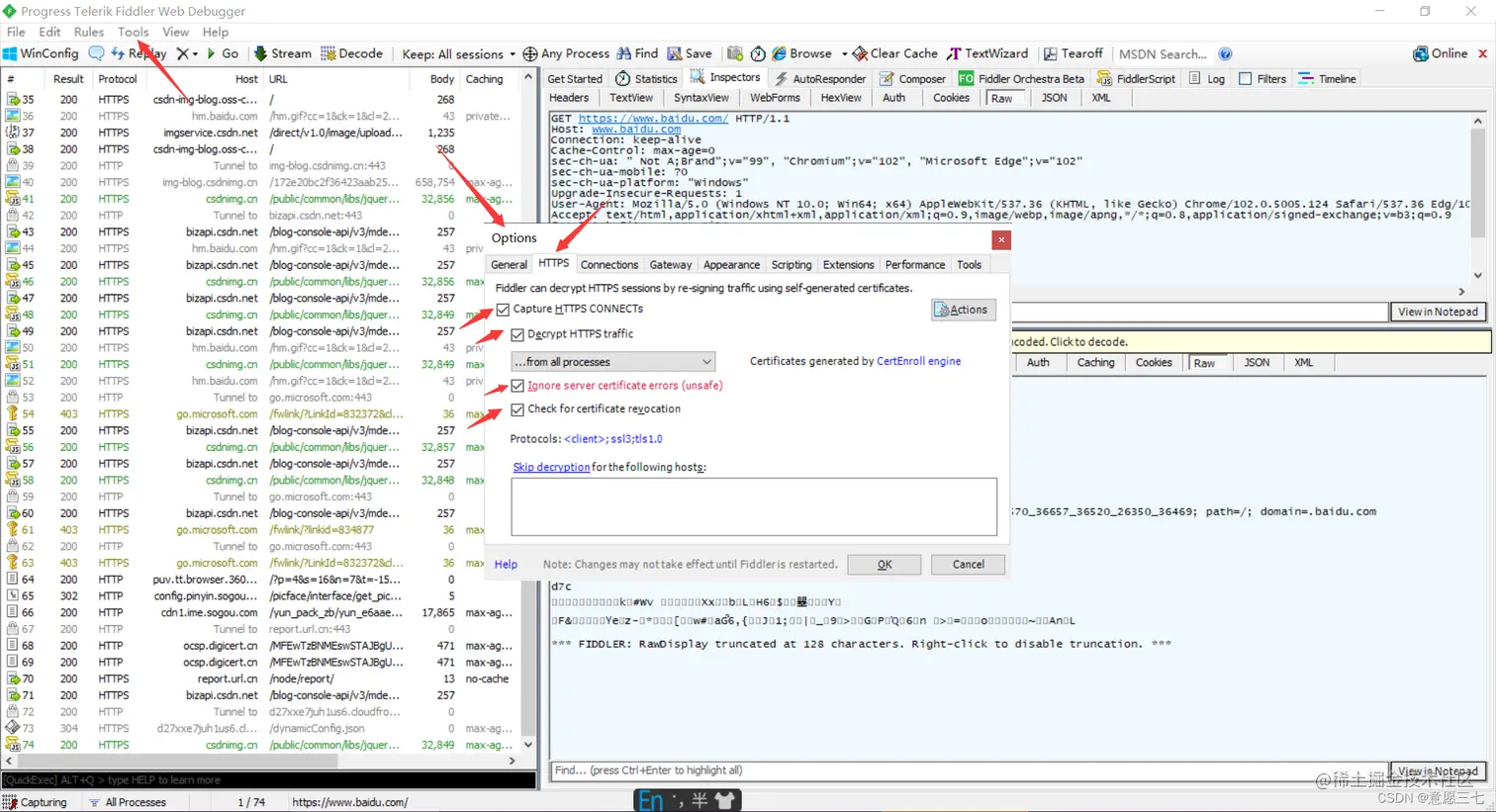Click the camera screenshot icon in toolbar
The height and width of the screenshot is (812, 1496).
tap(735, 53)
